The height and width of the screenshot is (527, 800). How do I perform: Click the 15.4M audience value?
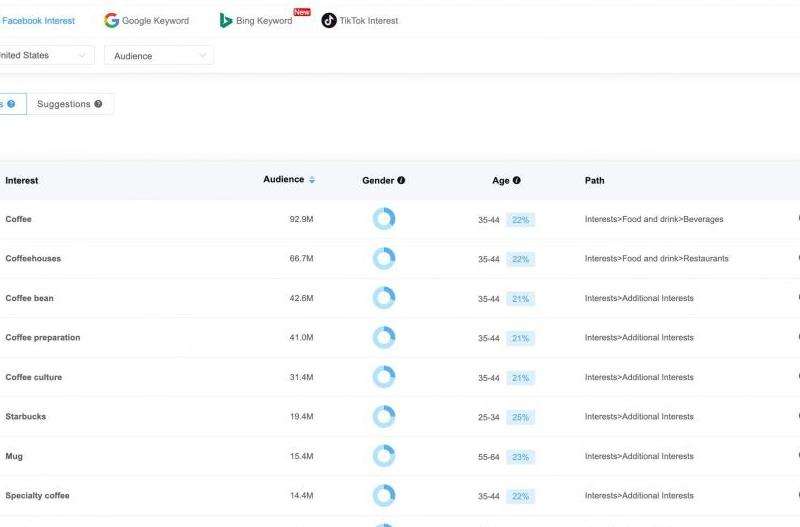pos(302,456)
